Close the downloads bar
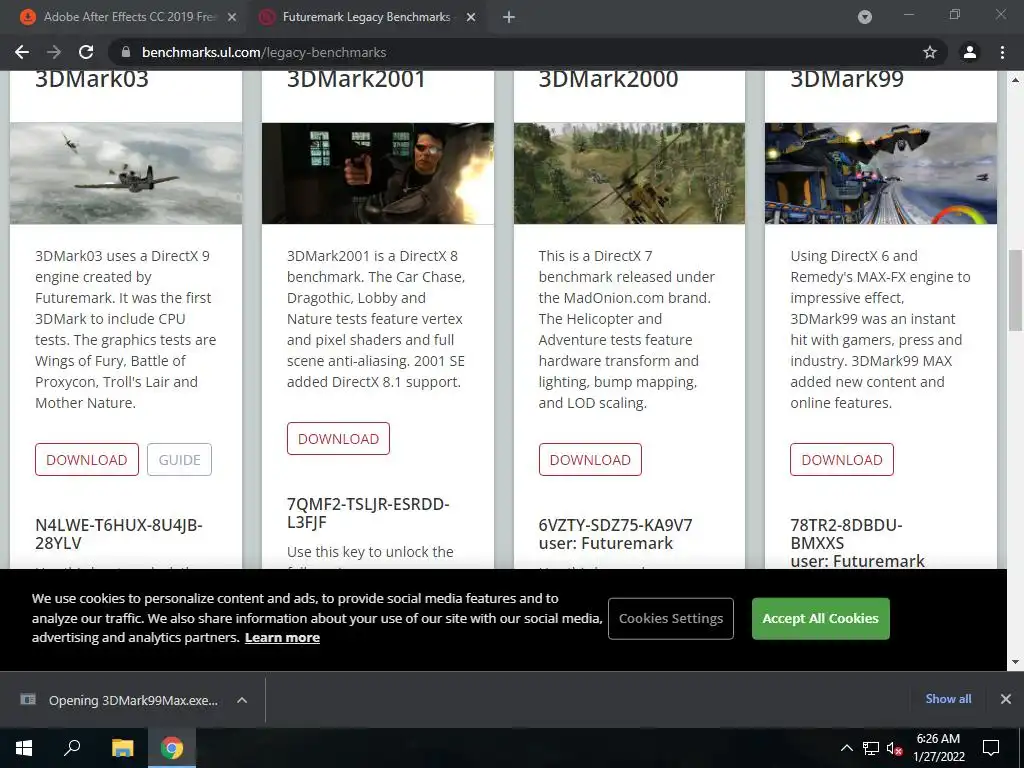 pyautogui.click(x=1006, y=699)
